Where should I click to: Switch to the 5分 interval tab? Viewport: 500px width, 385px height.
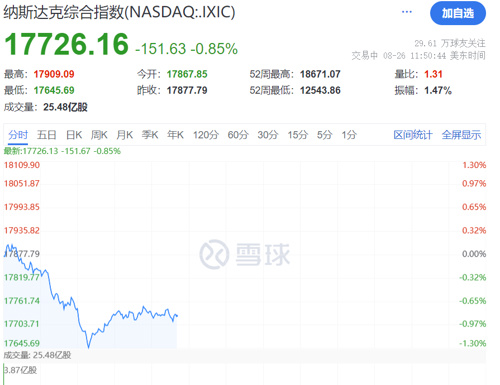point(325,135)
